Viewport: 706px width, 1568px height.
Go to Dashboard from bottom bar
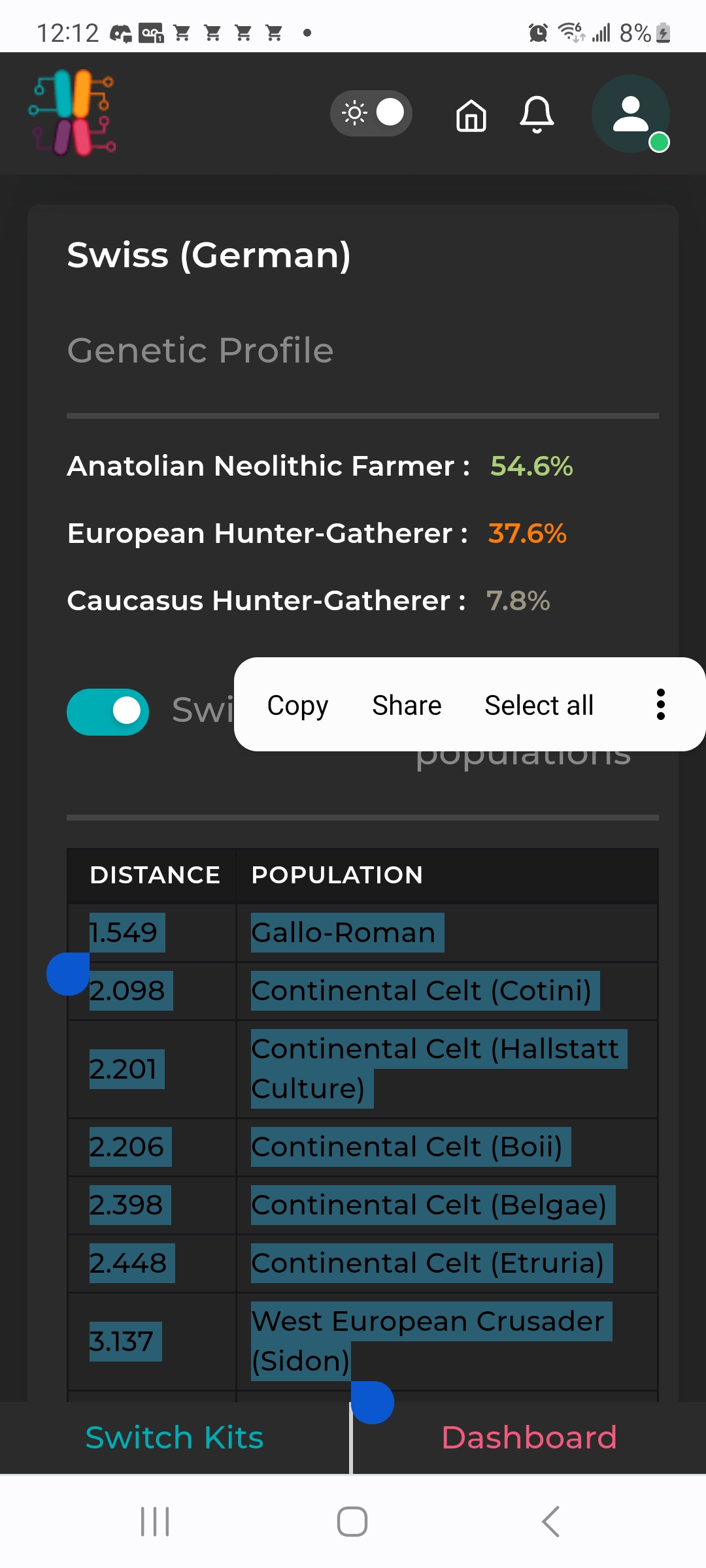click(x=529, y=1438)
